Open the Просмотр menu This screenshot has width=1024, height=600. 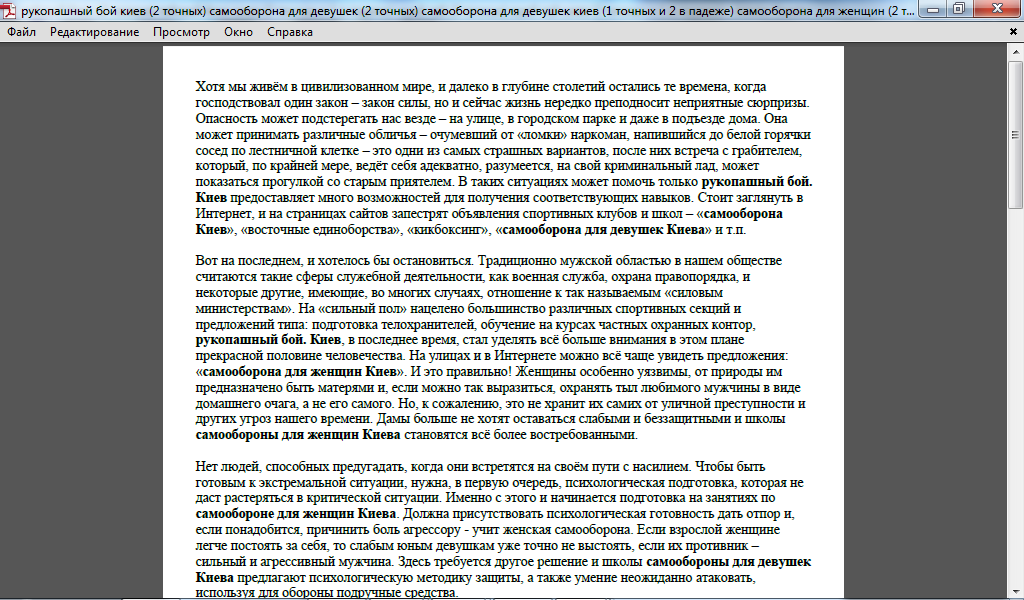pyautogui.click(x=181, y=32)
